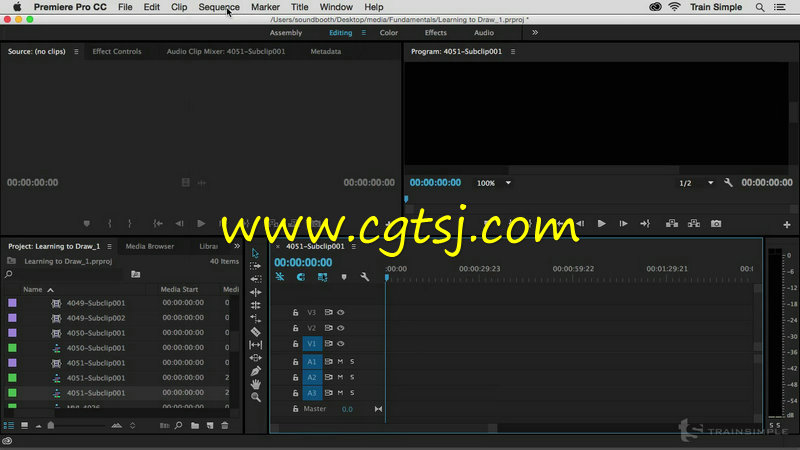800x450 pixels.
Task: Switch Project panel to icon view
Action: point(24,426)
